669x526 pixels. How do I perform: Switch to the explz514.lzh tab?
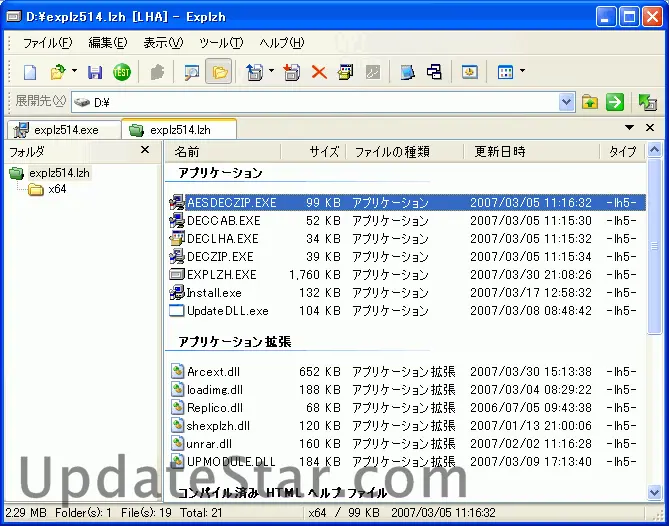(179, 129)
